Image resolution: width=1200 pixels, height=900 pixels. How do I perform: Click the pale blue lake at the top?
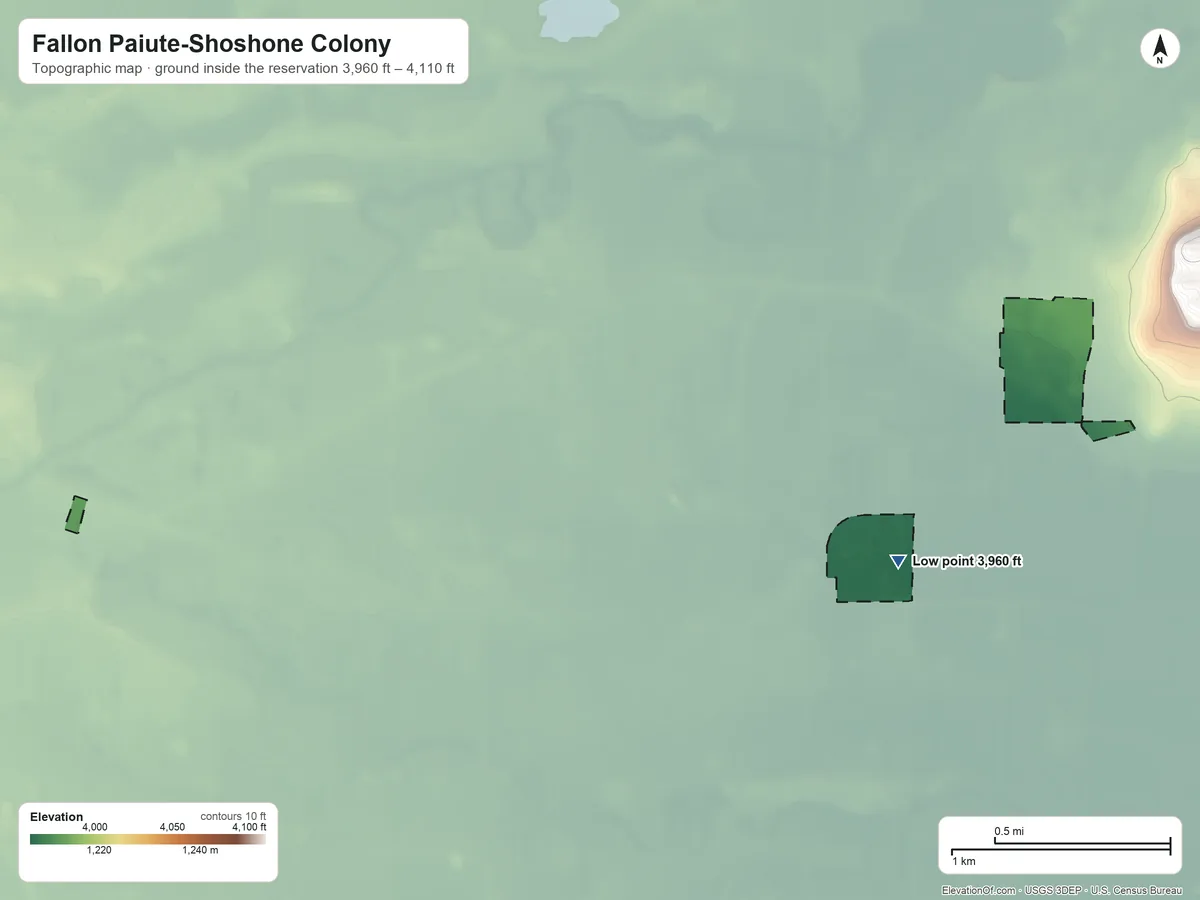[578, 17]
